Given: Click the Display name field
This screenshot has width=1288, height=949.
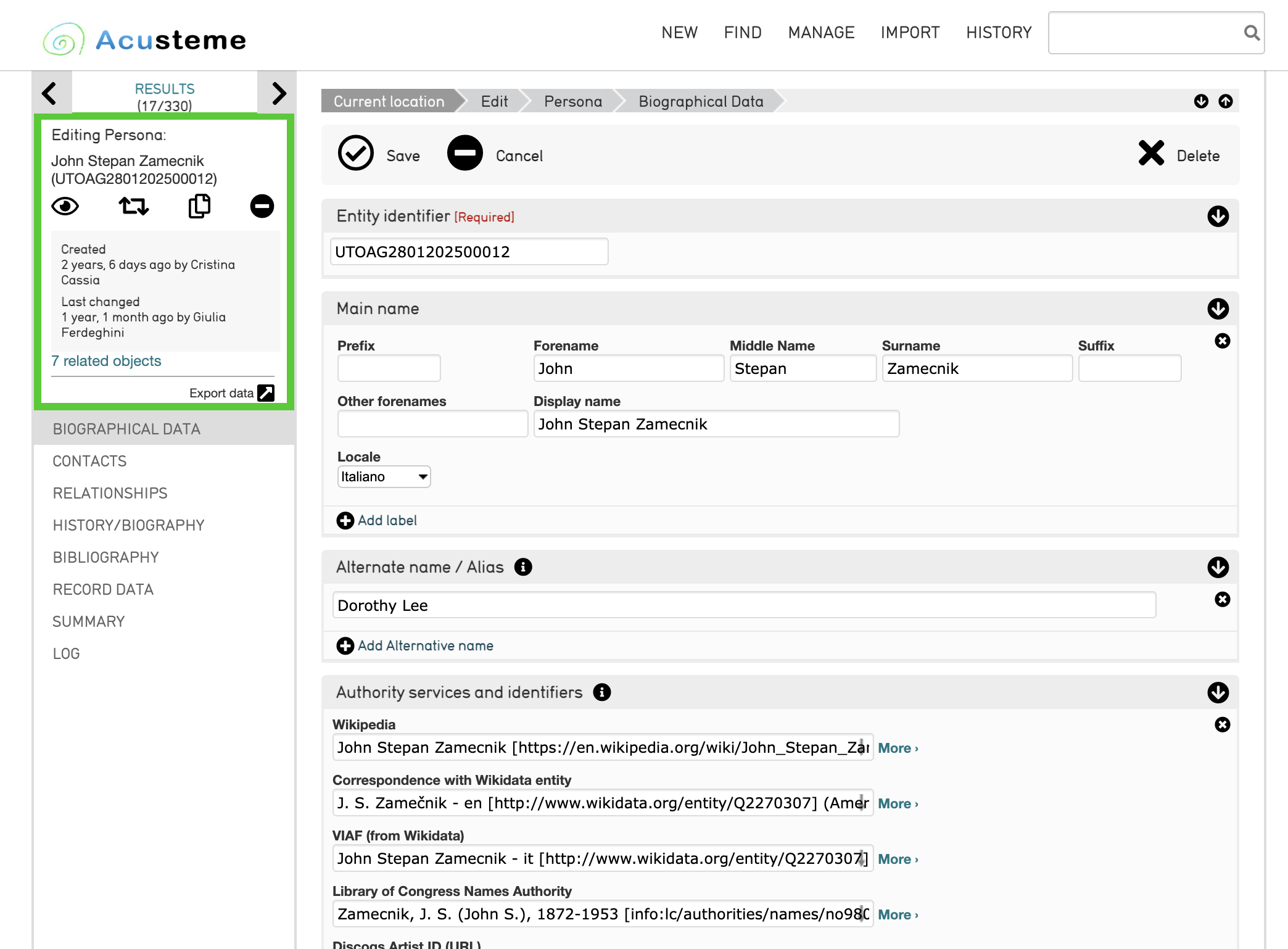Looking at the screenshot, I should pyautogui.click(x=716, y=424).
